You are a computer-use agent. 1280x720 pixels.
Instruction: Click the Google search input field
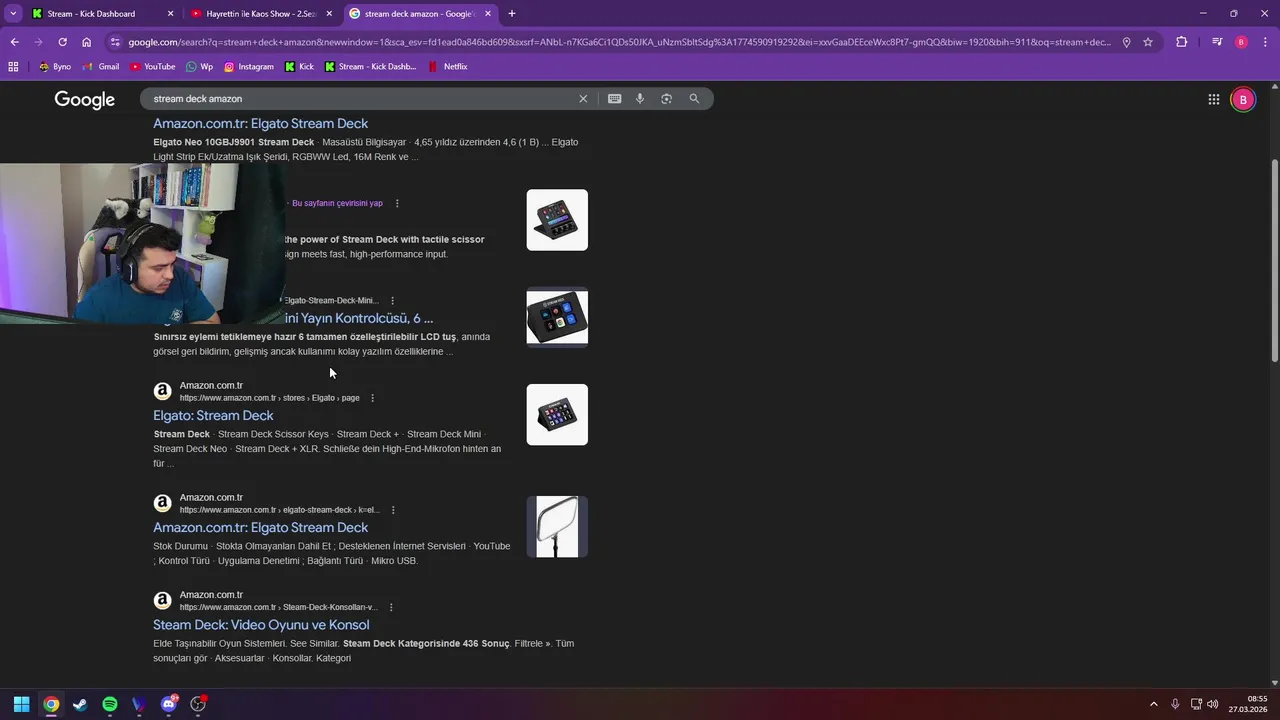tap(360, 99)
